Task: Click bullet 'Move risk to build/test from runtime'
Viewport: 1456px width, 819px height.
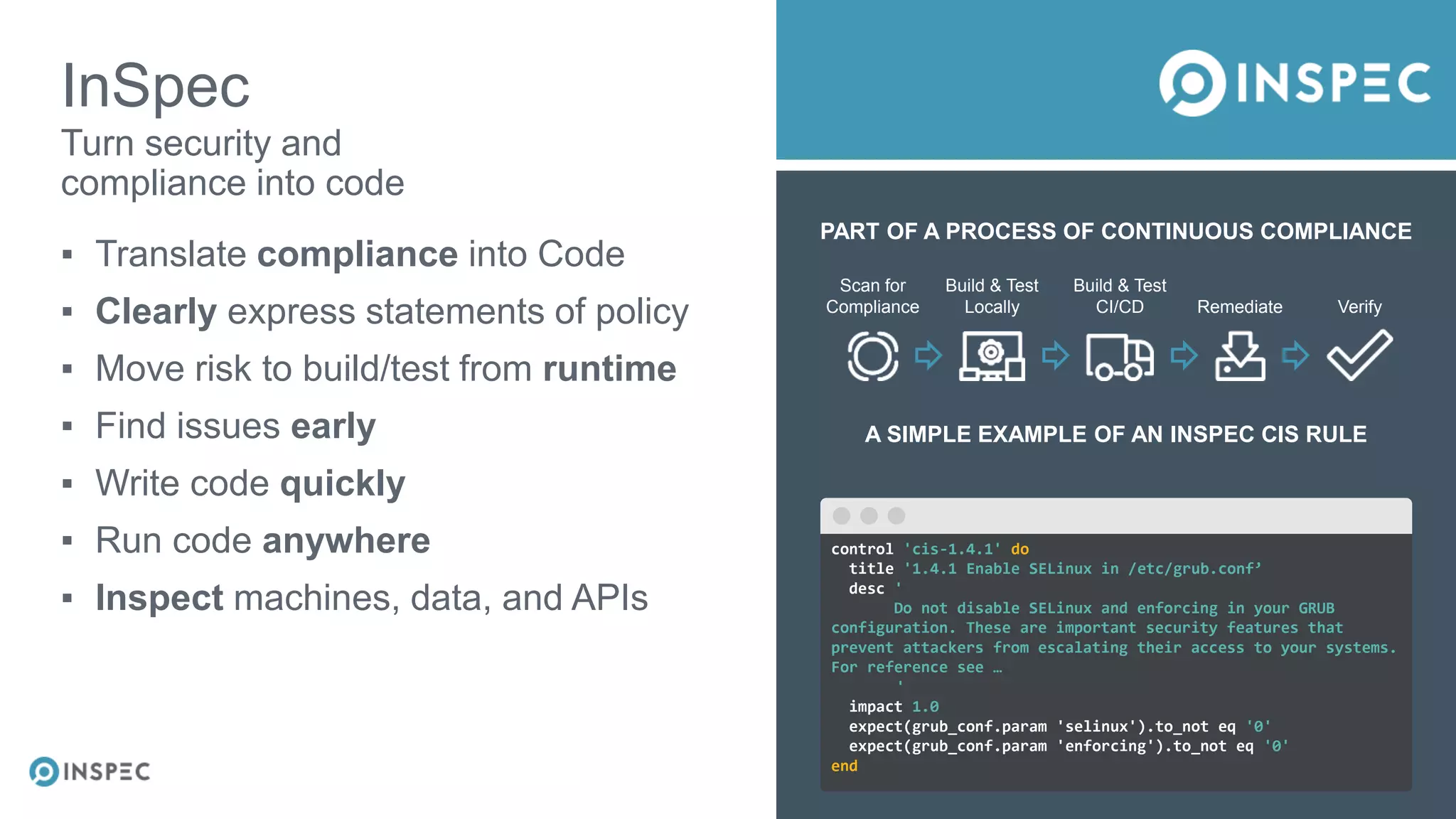Action: [x=386, y=368]
